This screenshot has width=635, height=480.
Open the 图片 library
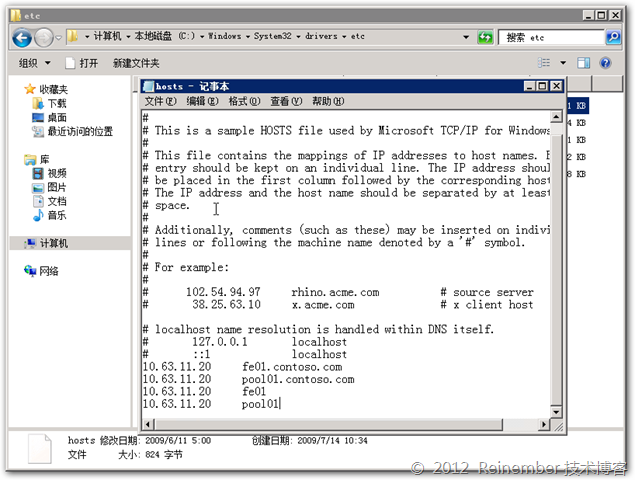(56, 188)
